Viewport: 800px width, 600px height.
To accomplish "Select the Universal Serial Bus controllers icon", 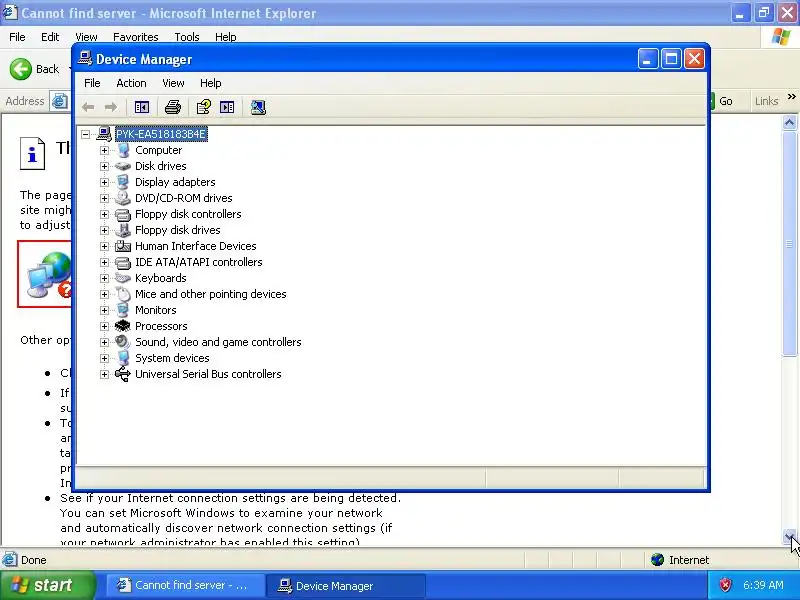I will coord(123,374).
